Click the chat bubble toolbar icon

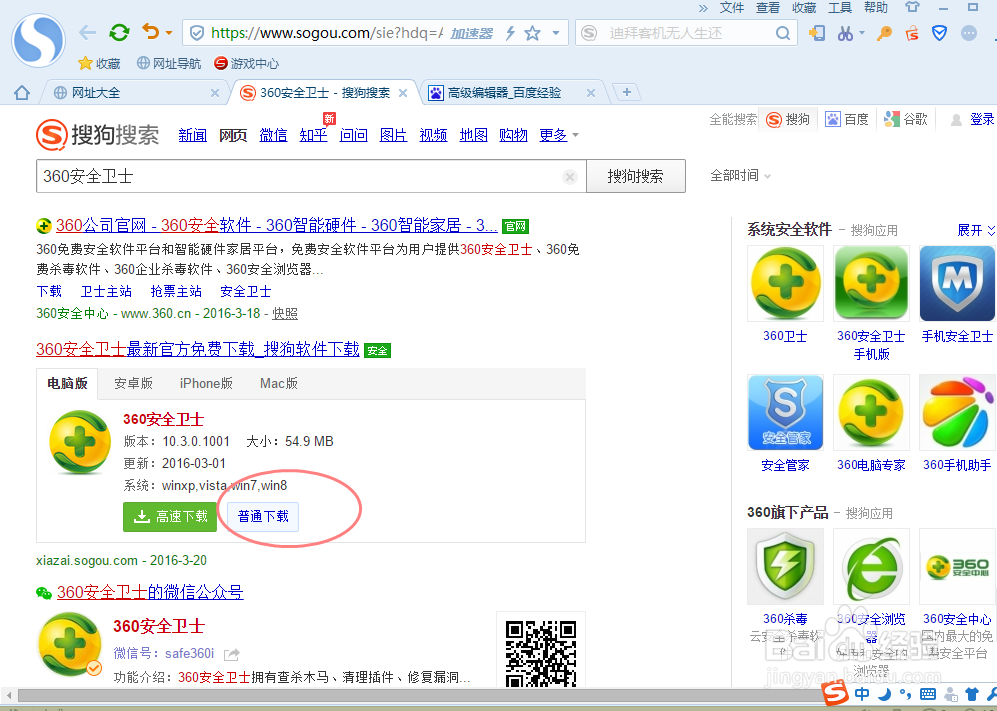(x=968, y=33)
